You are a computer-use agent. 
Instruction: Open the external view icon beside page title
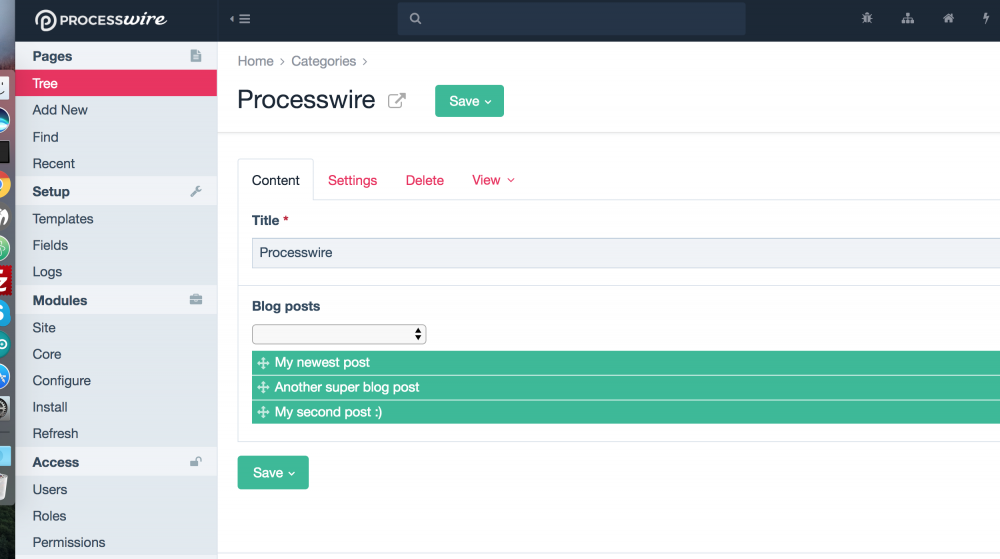point(397,101)
